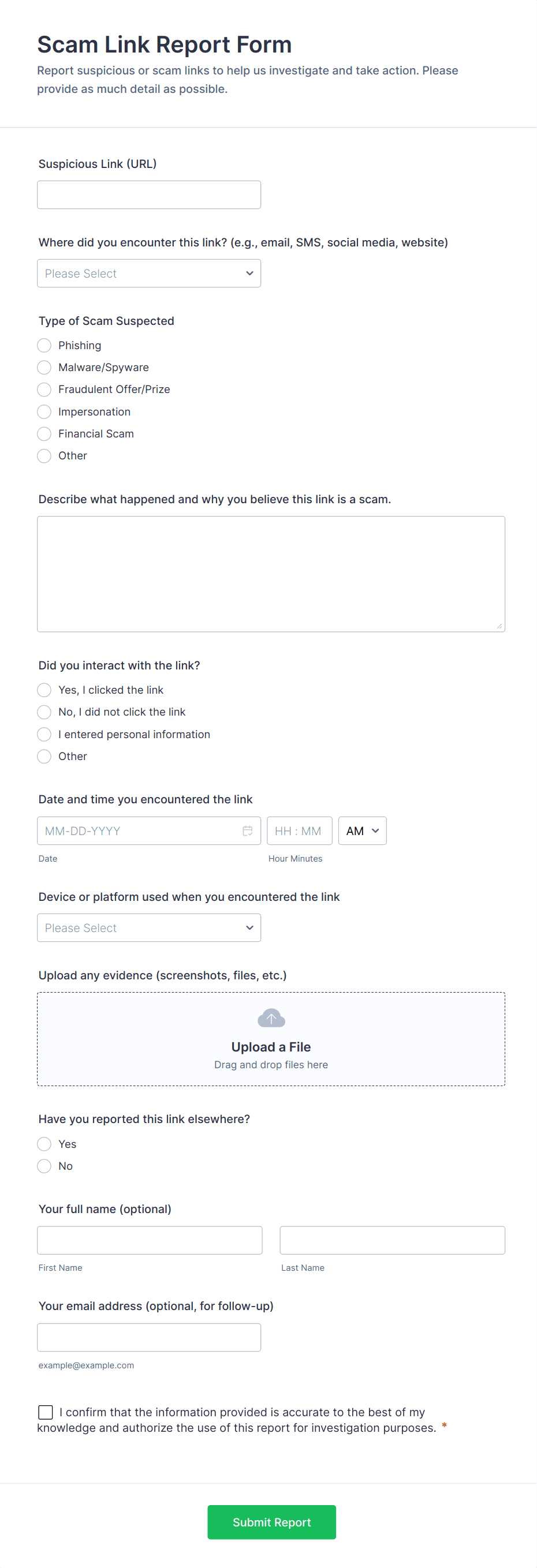Click the scam description text area
Screen dimensions: 537x1568
tap(271, 574)
